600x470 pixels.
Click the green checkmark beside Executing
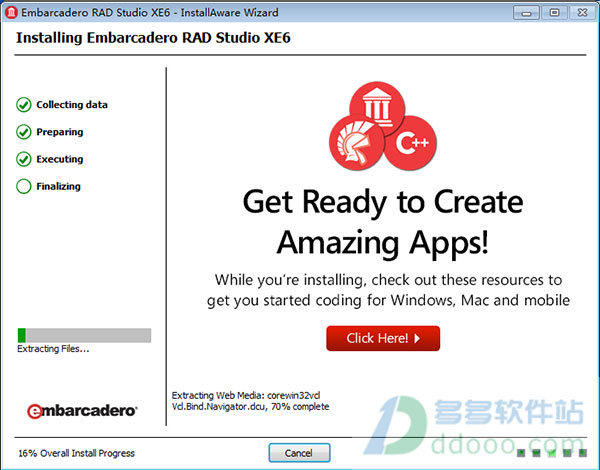click(24, 159)
